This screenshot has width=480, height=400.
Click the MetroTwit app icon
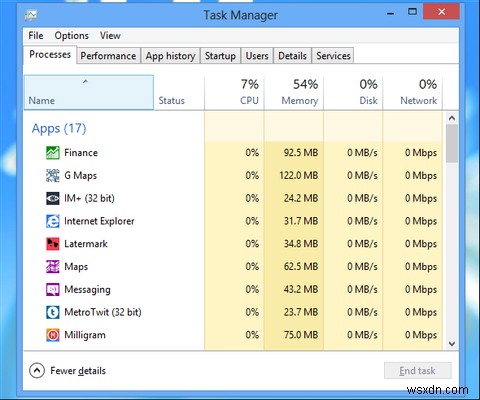(x=53, y=312)
